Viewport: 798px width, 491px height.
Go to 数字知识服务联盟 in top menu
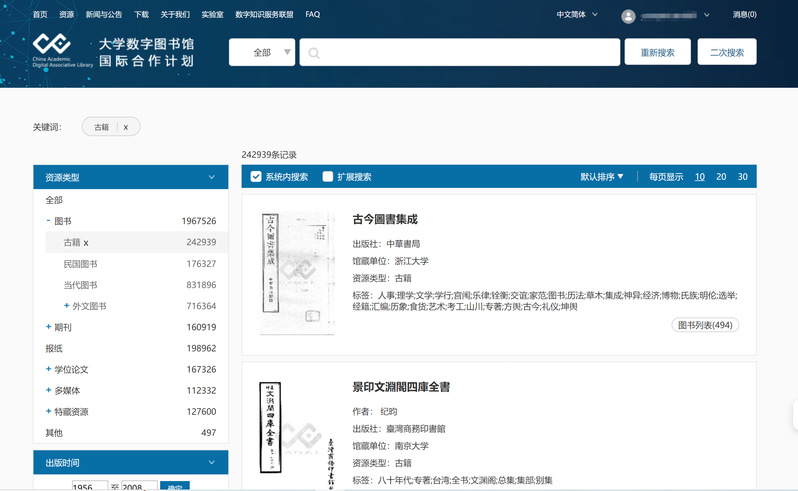(264, 15)
